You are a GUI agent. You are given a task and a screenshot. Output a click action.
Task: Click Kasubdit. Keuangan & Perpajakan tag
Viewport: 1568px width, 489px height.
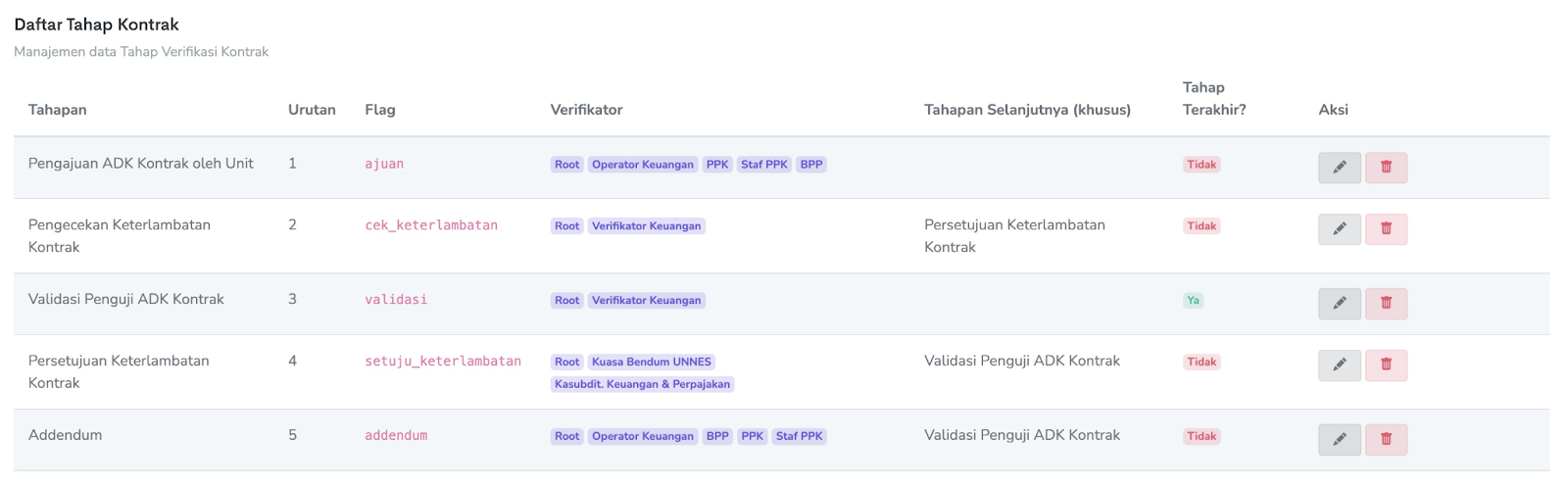coord(642,384)
